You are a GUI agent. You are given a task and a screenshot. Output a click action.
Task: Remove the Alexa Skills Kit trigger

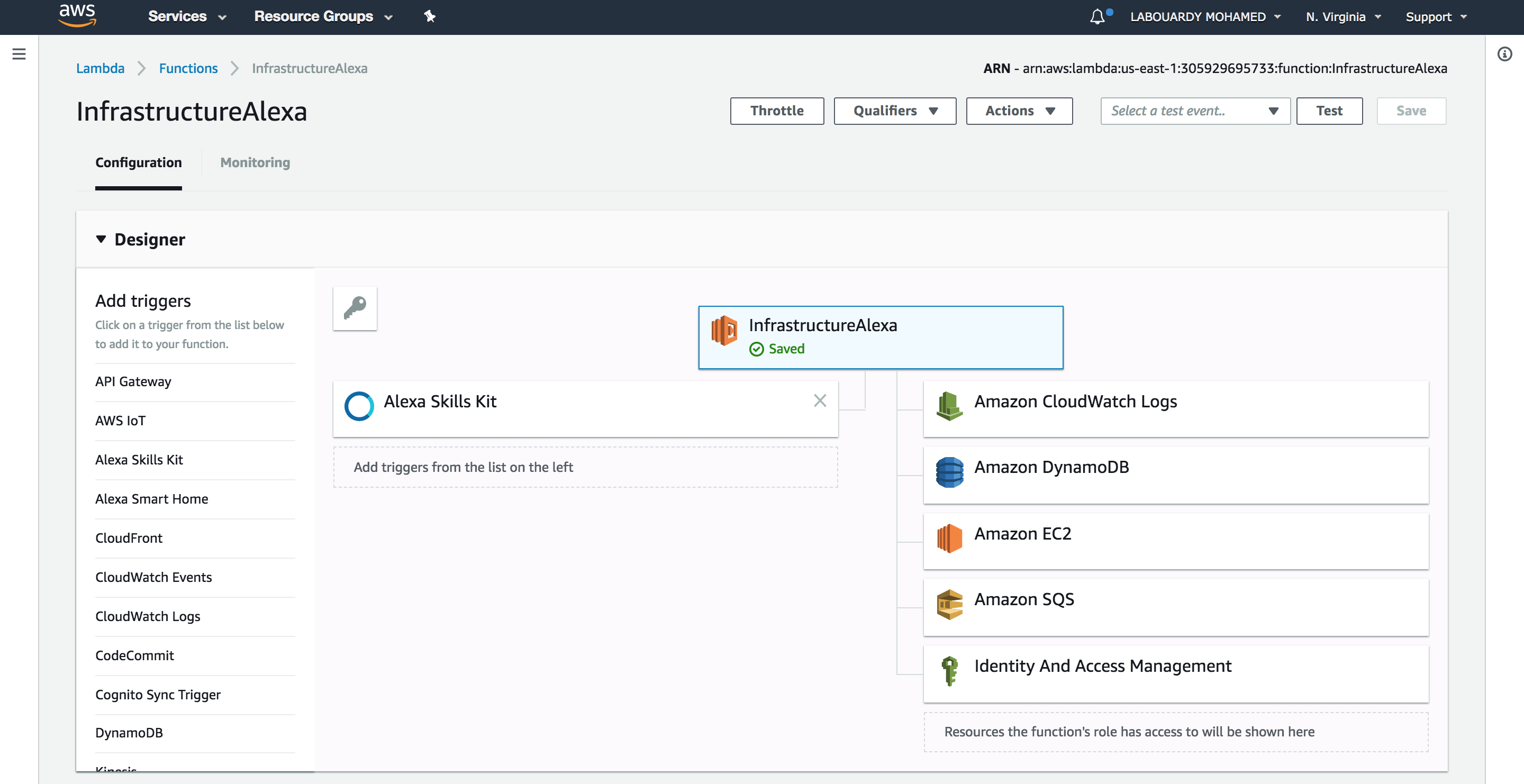click(x=819, y=400)
